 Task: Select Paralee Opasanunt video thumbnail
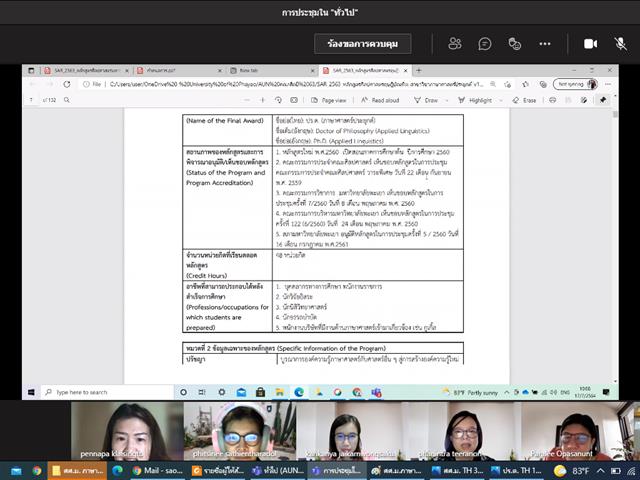[580, 431]
